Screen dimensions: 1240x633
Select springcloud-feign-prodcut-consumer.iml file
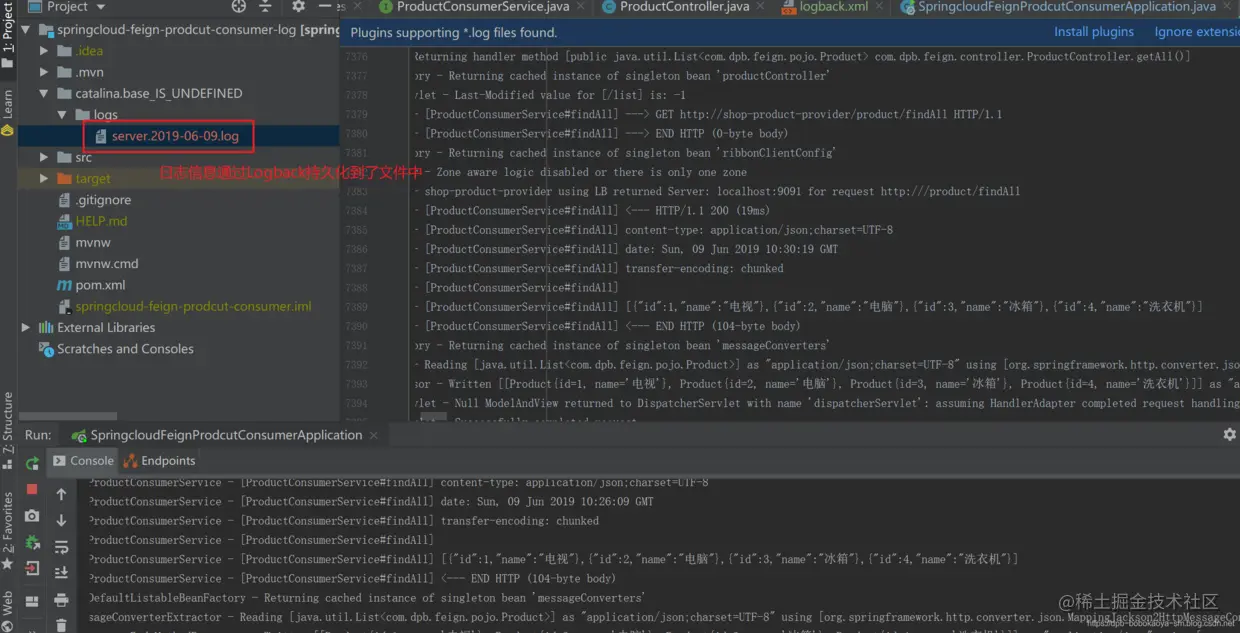click(x=184, y=307)
